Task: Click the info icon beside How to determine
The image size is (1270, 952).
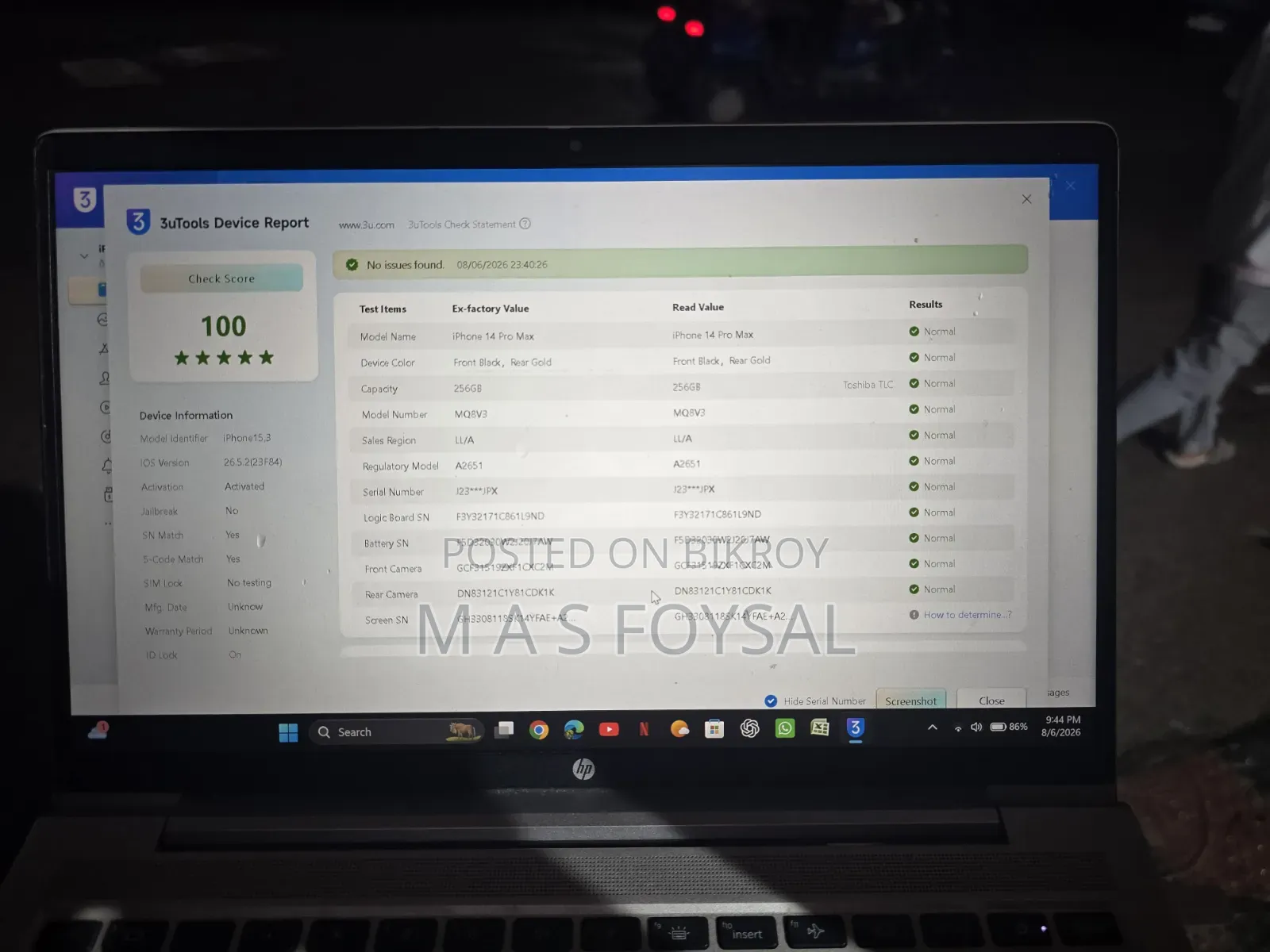Action: (914, 615)
